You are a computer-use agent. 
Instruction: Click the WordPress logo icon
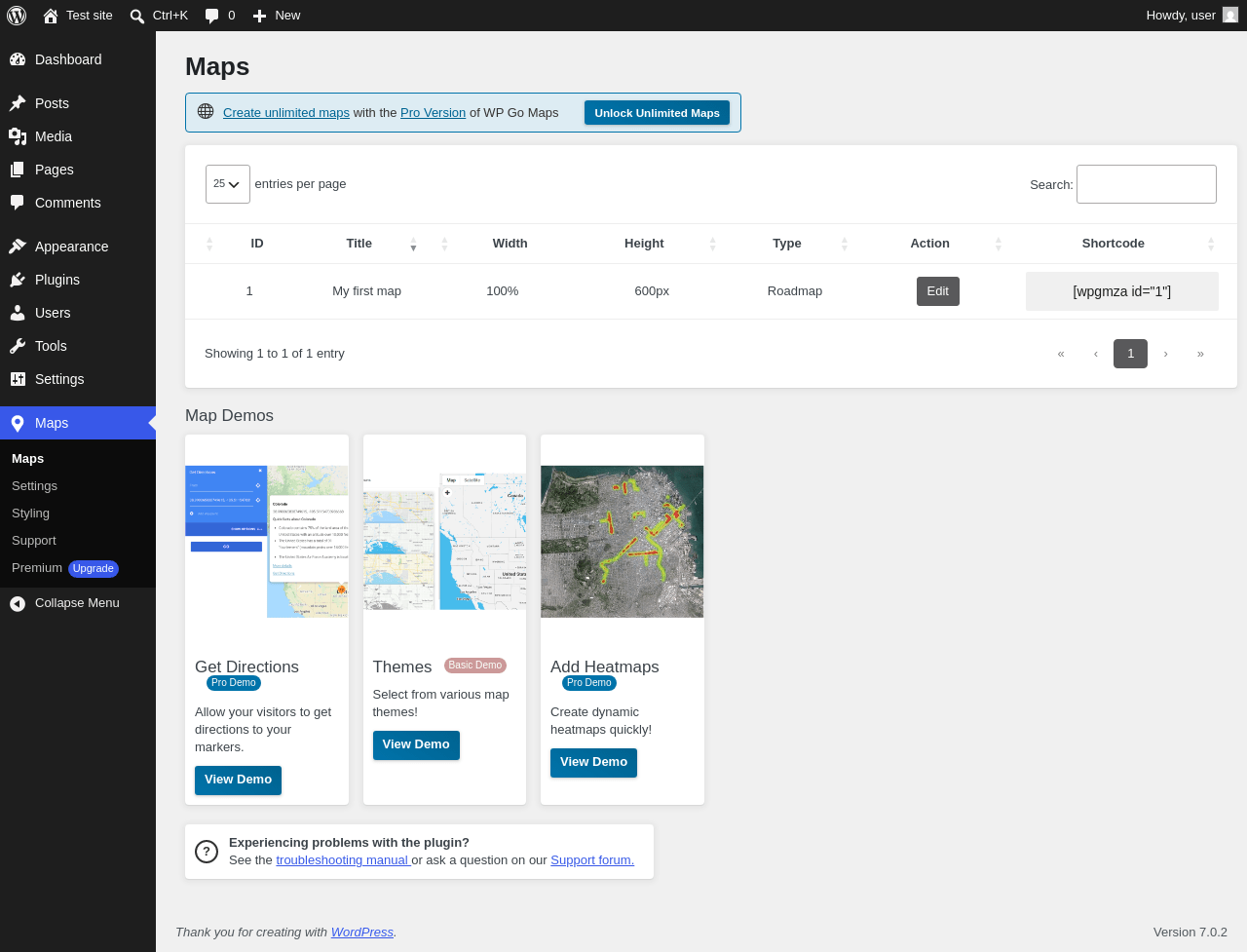click(17, 16)
